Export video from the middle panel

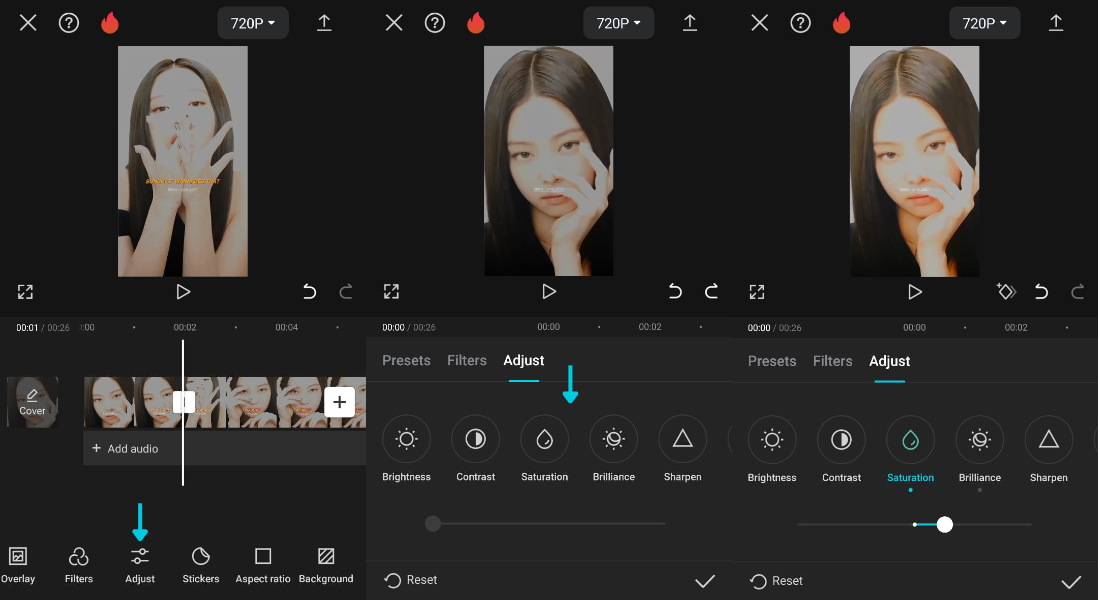click(x=690, y=22)
